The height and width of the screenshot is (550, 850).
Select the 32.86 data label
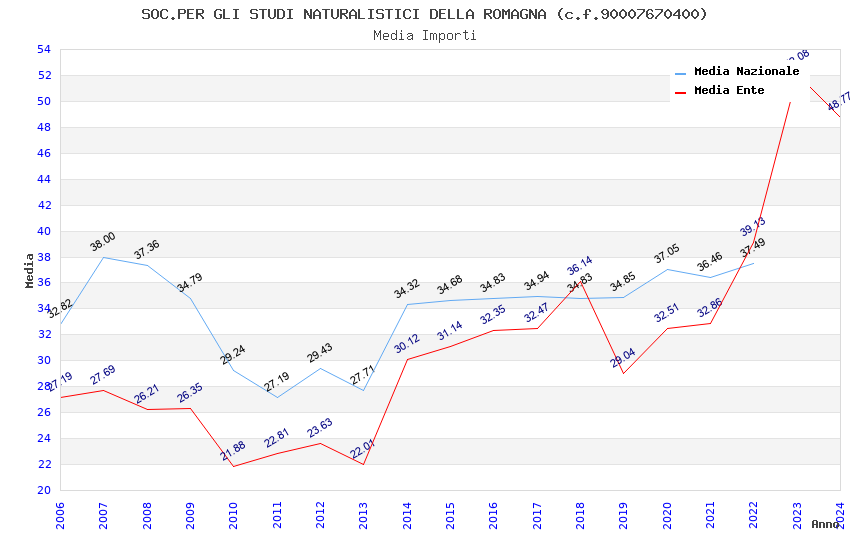coord(710,307)
